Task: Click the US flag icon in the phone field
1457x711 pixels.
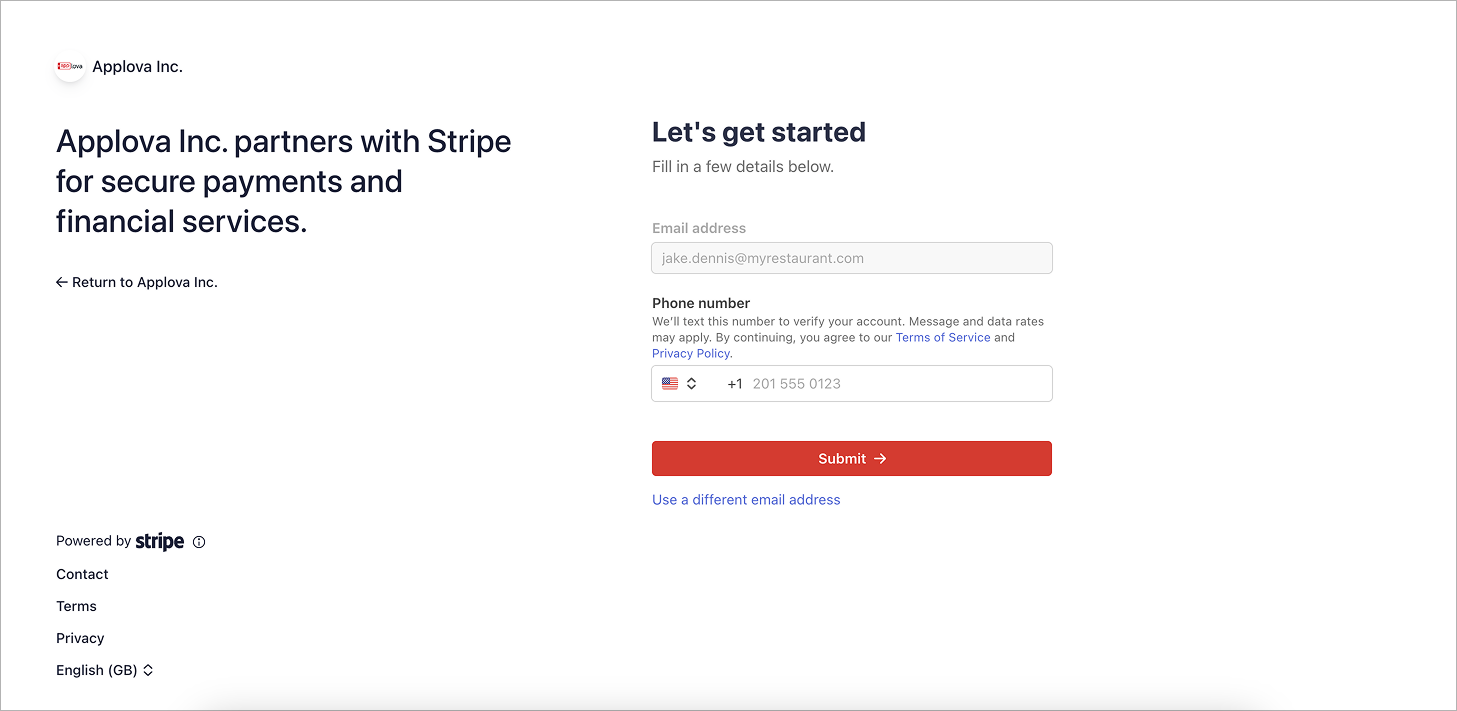Action: (x=670, y=384)
